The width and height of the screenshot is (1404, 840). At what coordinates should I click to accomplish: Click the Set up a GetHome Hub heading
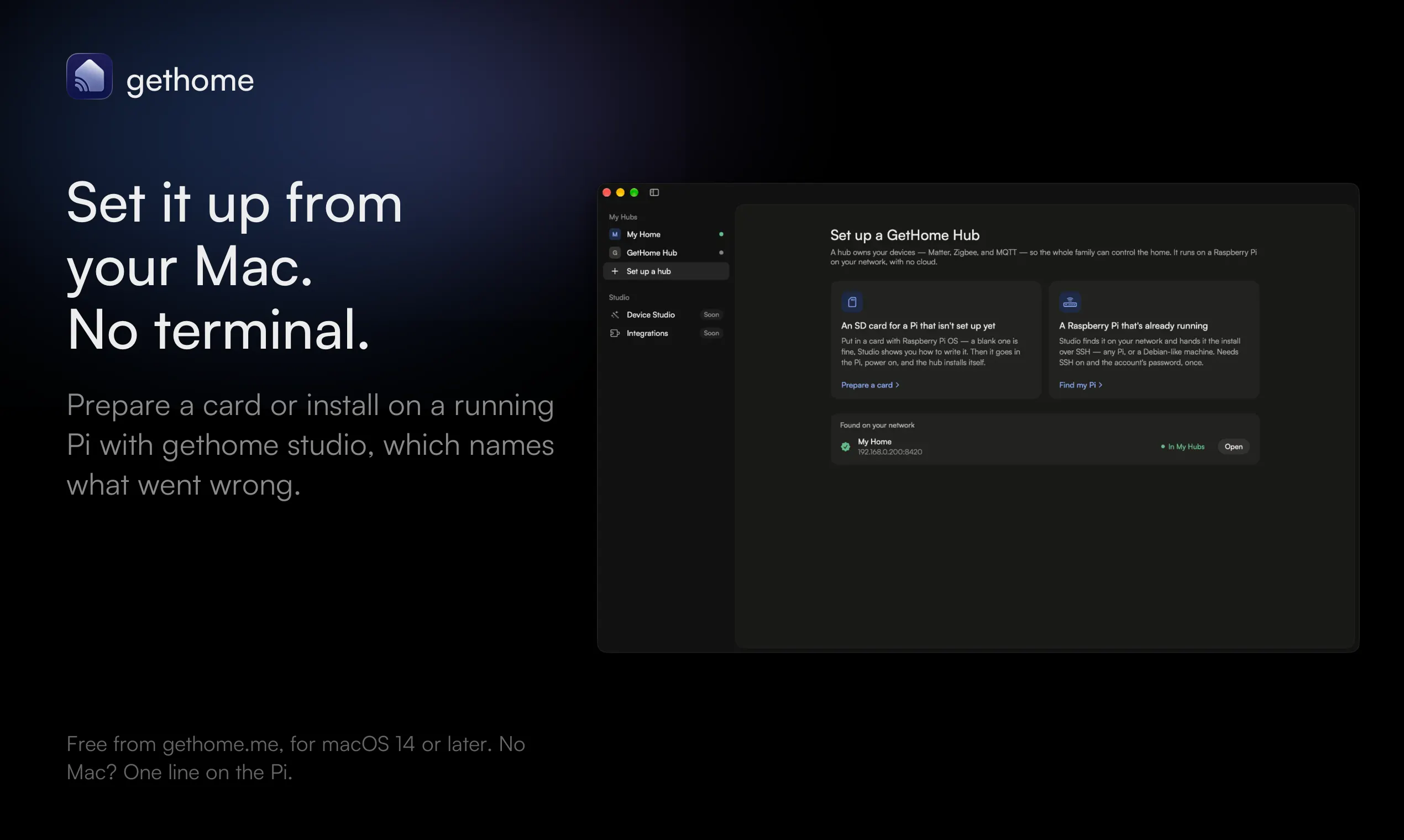(905, 235)
